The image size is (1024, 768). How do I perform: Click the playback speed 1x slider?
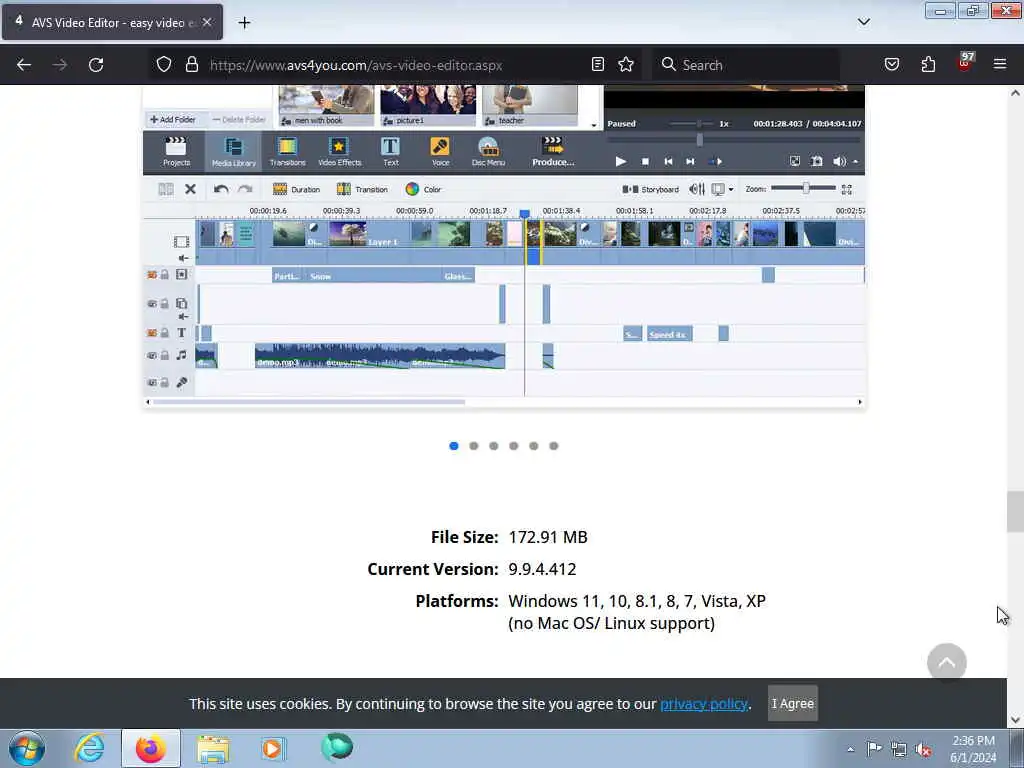[692, 123]
